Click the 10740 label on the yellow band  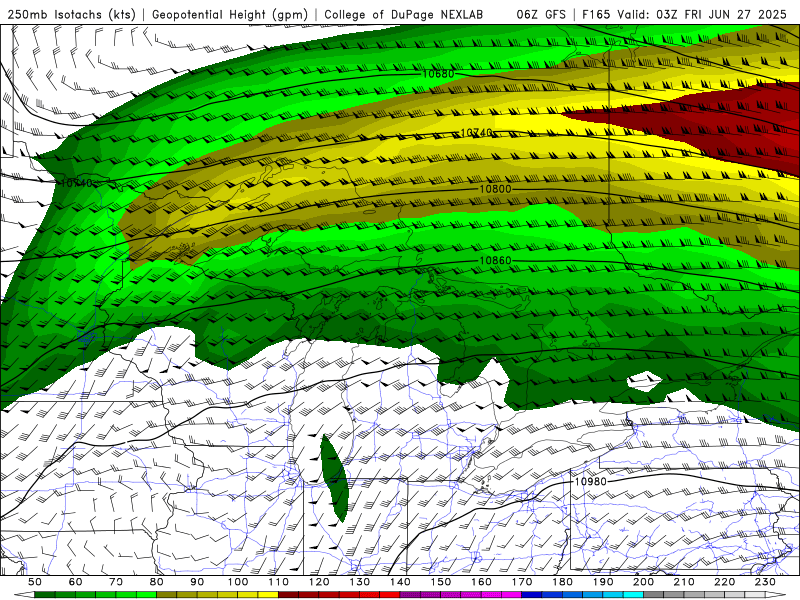477,133
